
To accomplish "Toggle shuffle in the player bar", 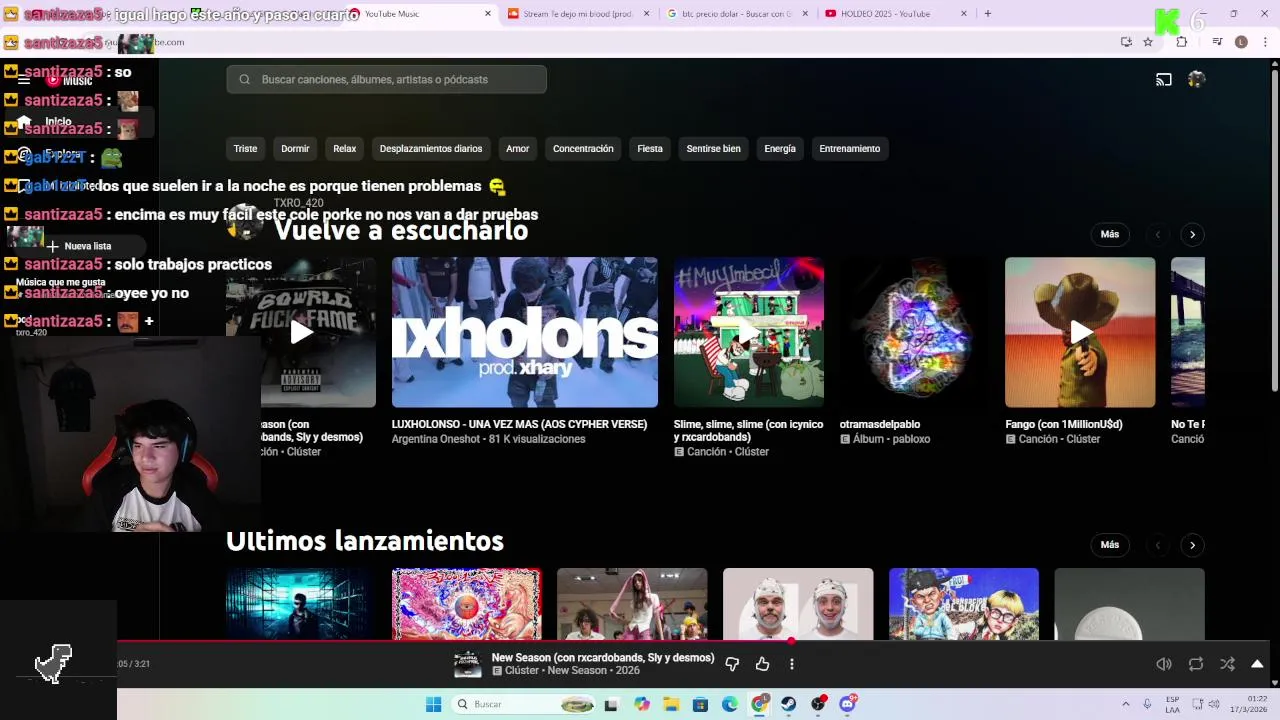I will 1227,664.
